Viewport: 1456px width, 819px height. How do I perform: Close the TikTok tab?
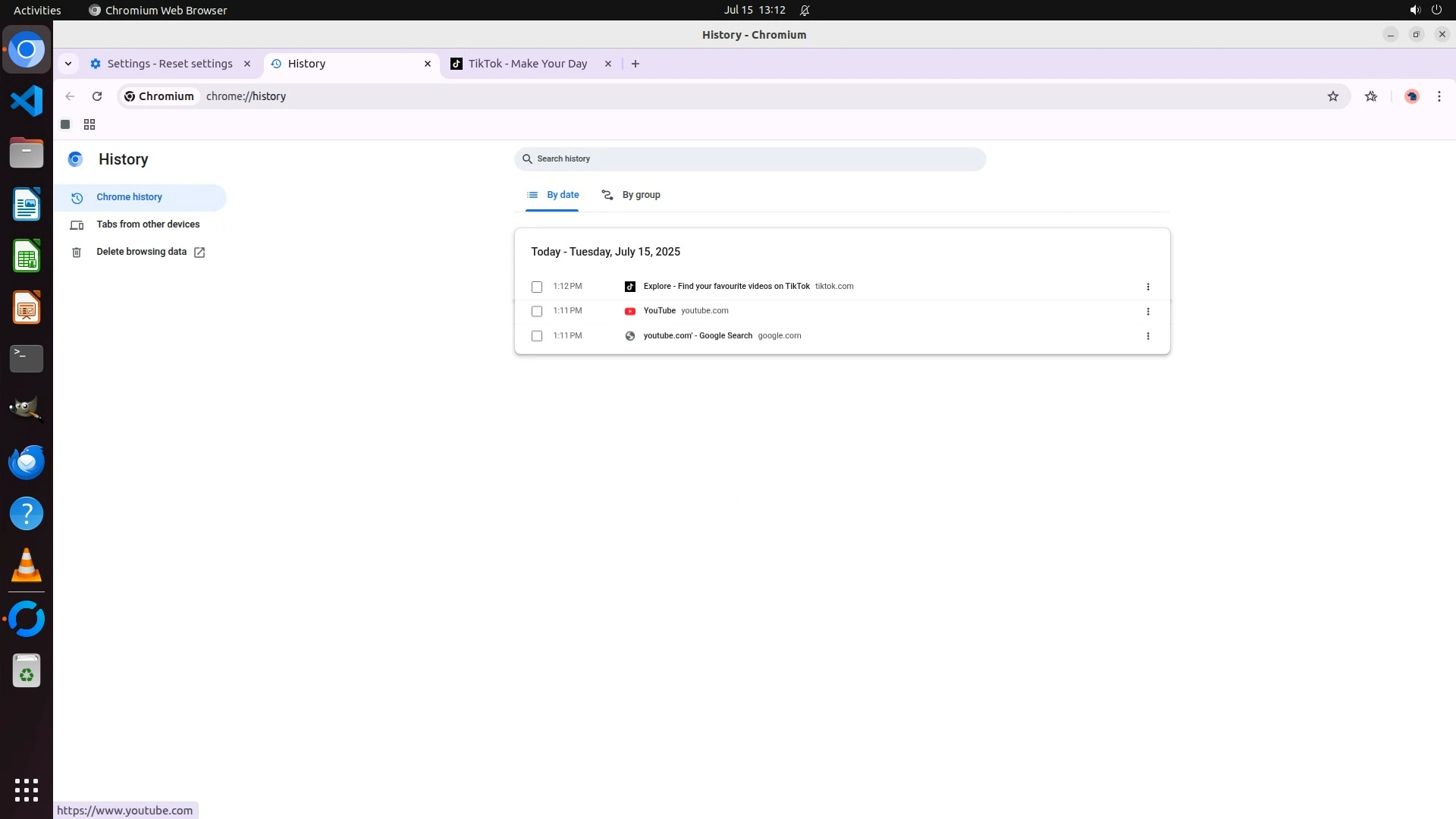coord(607,64)
